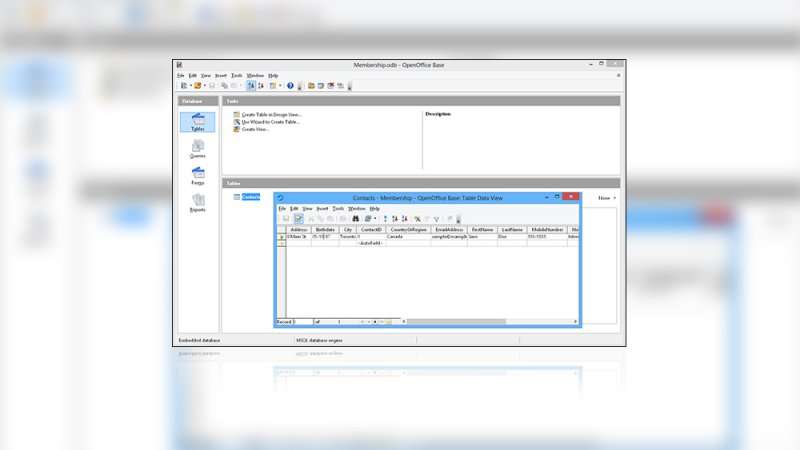
Task: Select the Tables section in Database pane
Action: (x=197, y=122)
